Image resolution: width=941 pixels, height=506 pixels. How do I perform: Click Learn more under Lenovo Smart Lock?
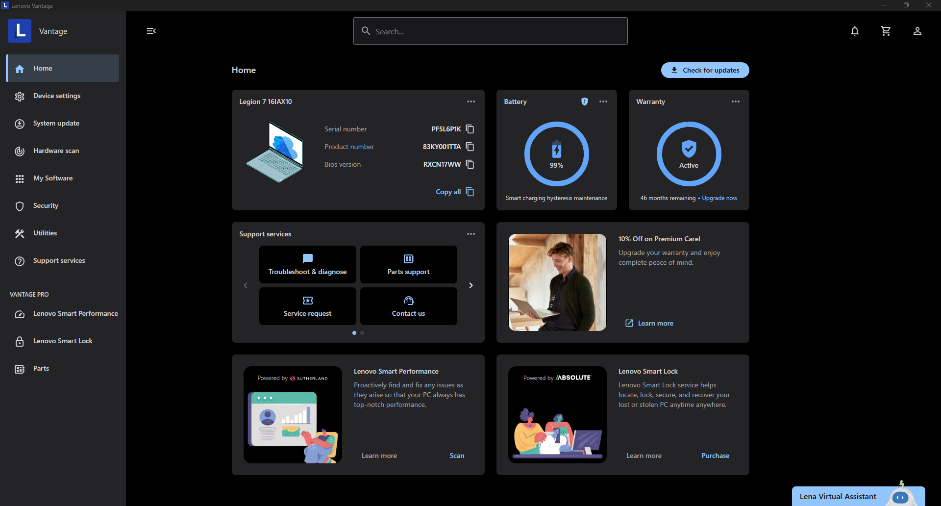[x=644, y=456]
